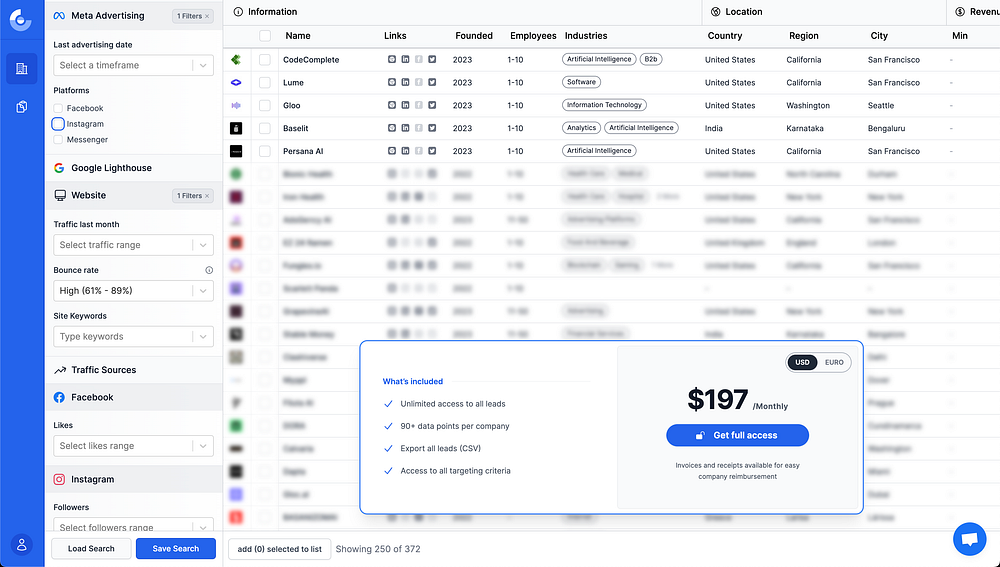Click the CodeComplete company logo
The height and width of the screenshot is (567, 1000).
pyautogui.click(x=236, y=59)
